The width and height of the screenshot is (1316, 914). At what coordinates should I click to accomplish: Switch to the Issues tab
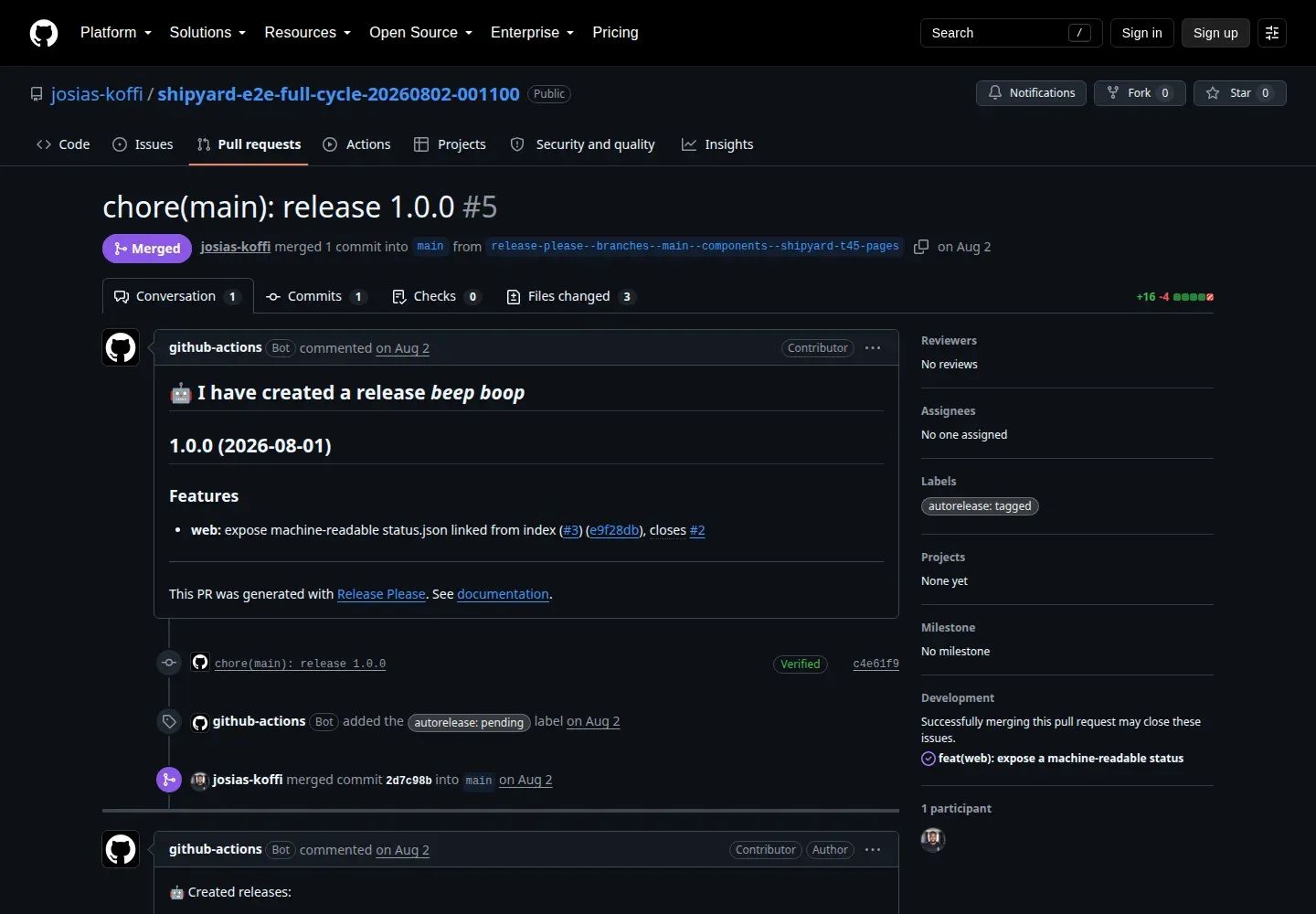143,144
